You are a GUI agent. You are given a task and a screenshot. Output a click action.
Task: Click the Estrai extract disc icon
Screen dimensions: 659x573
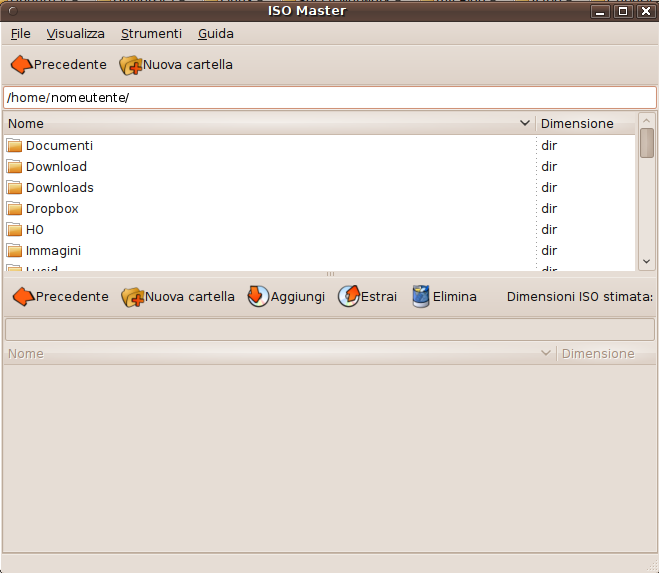point(349,296)
